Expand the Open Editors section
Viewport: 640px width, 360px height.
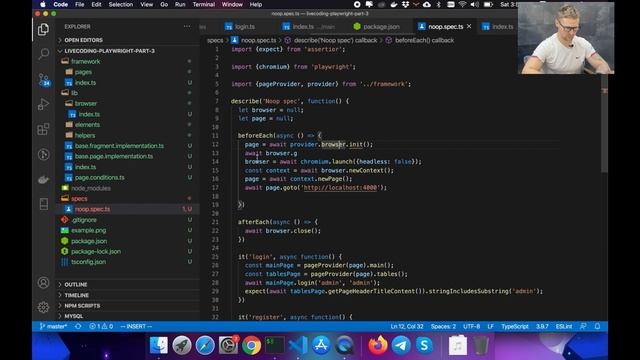[x=83, y=40]
